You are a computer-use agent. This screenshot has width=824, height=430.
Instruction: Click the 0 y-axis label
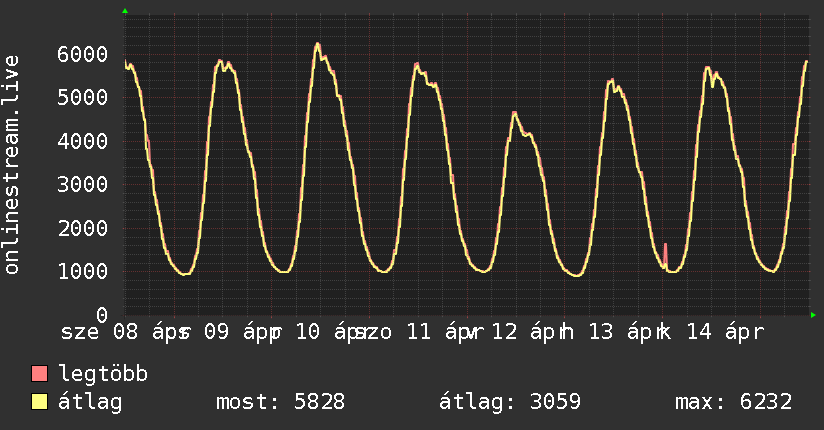(102, 316)
